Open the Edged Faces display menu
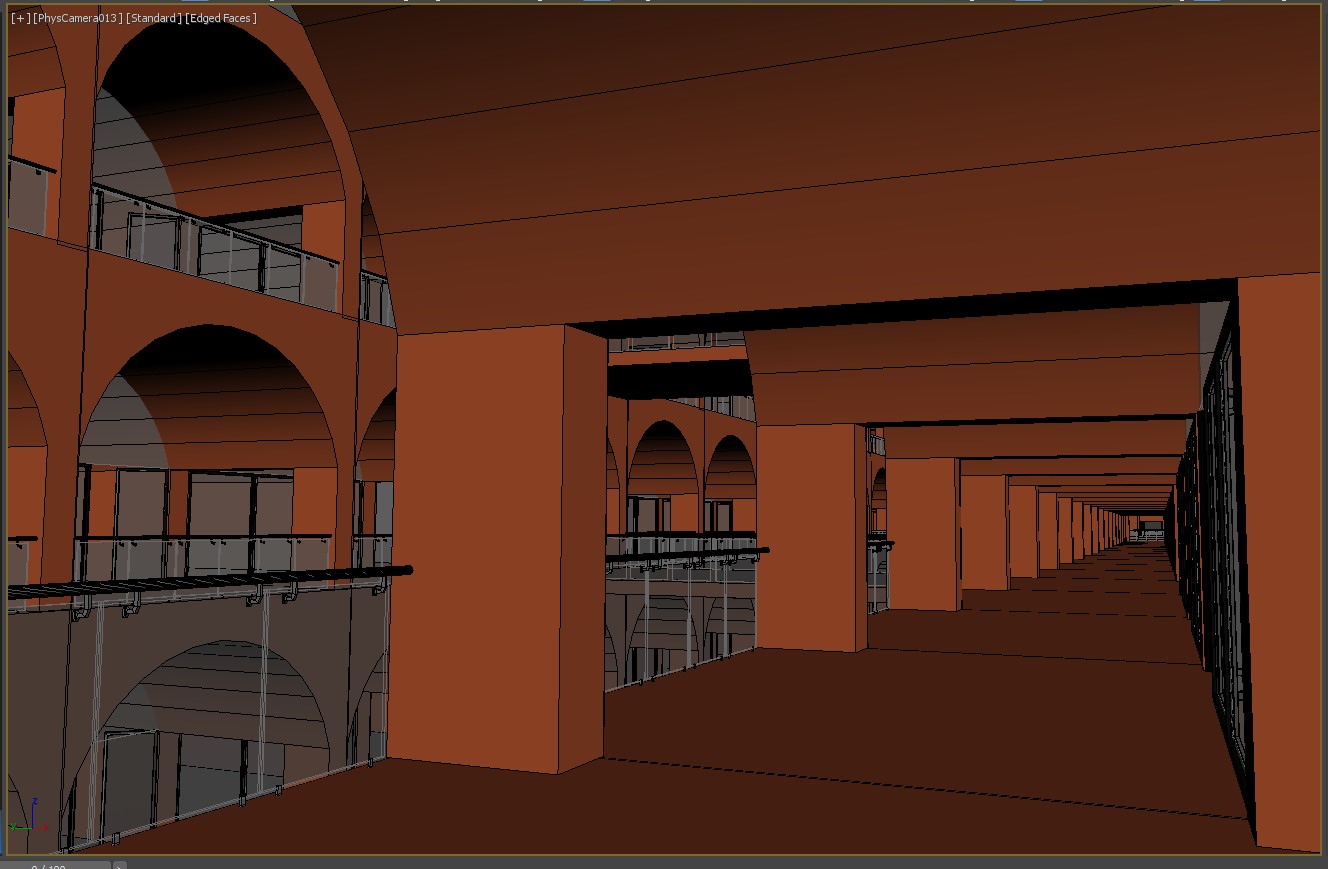This screenshot has height=869, width=1328. tap(220, 18)
